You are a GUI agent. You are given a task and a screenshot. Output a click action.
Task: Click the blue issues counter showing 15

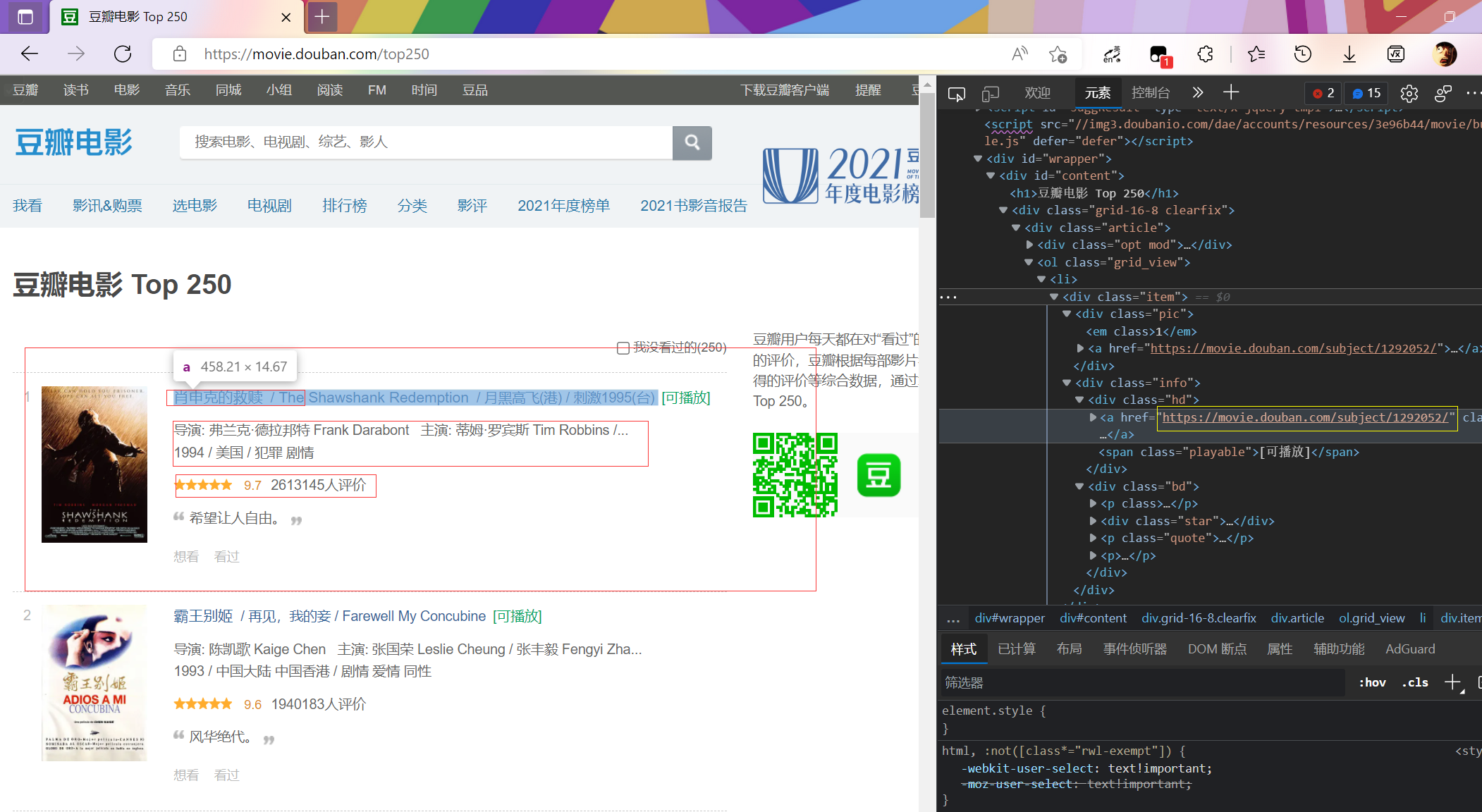tap(1366, 93)
